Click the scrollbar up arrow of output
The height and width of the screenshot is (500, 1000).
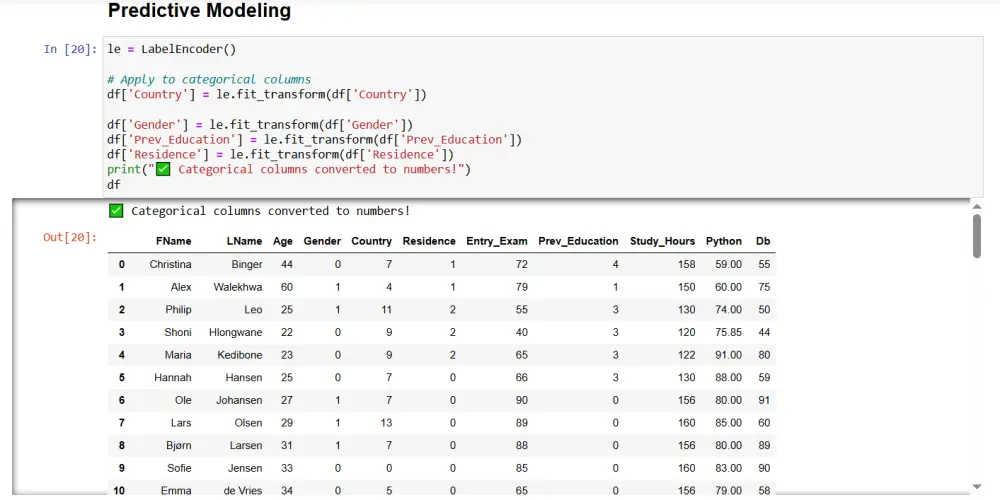point(977,206)
